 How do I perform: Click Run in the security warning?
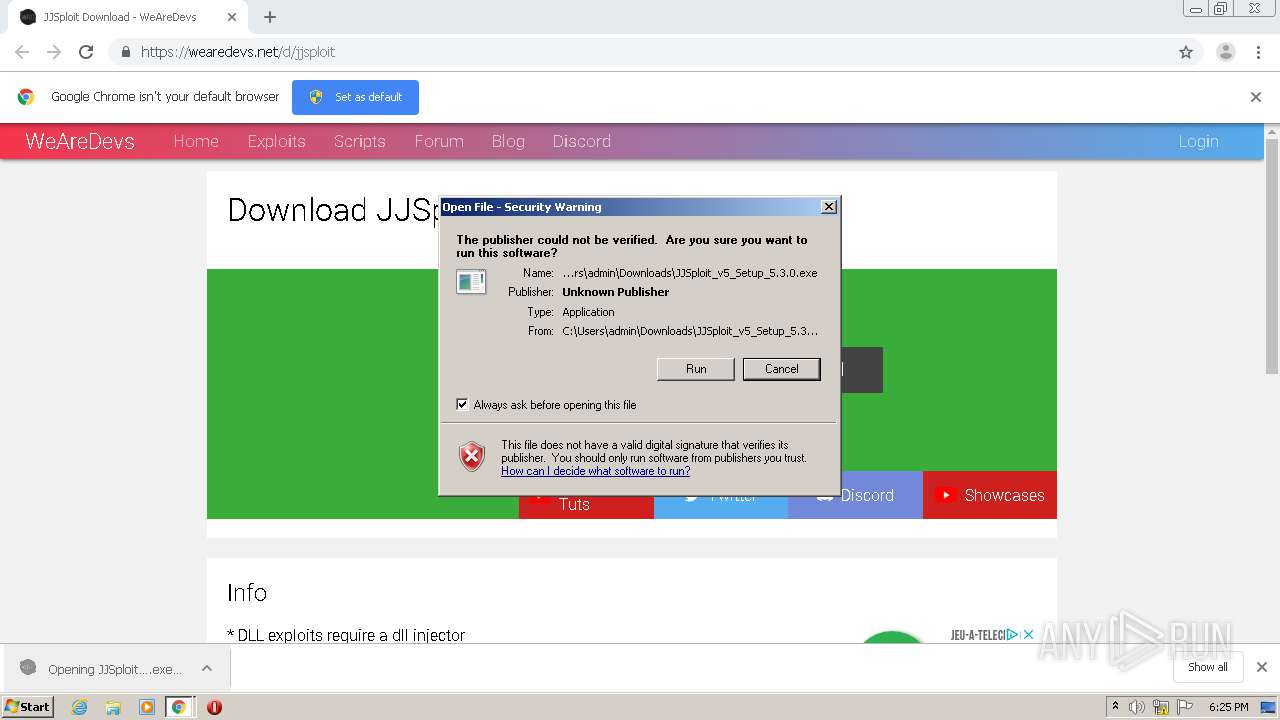coord(696,369)
